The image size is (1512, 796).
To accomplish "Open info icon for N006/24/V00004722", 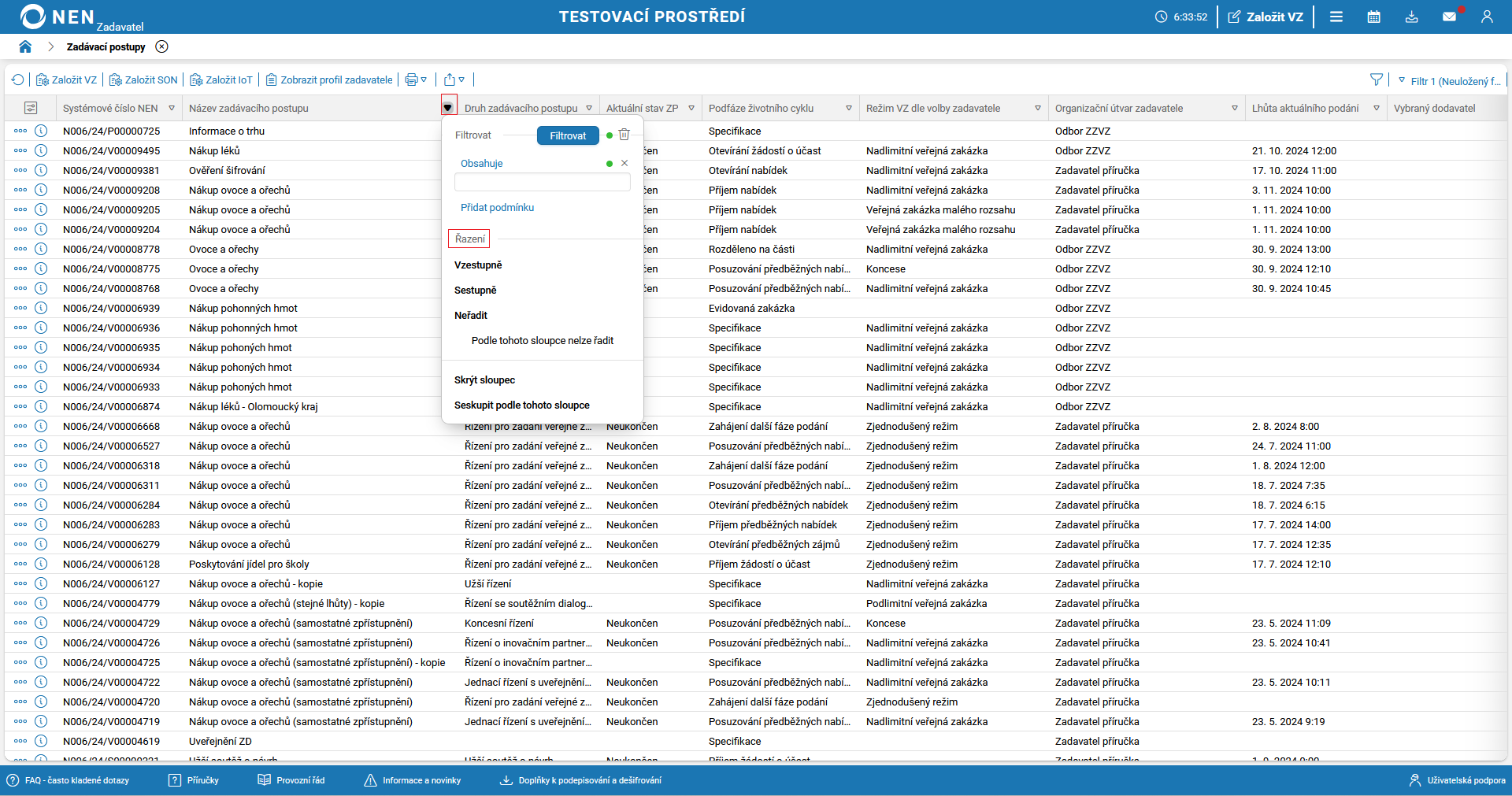I will 41,682.
